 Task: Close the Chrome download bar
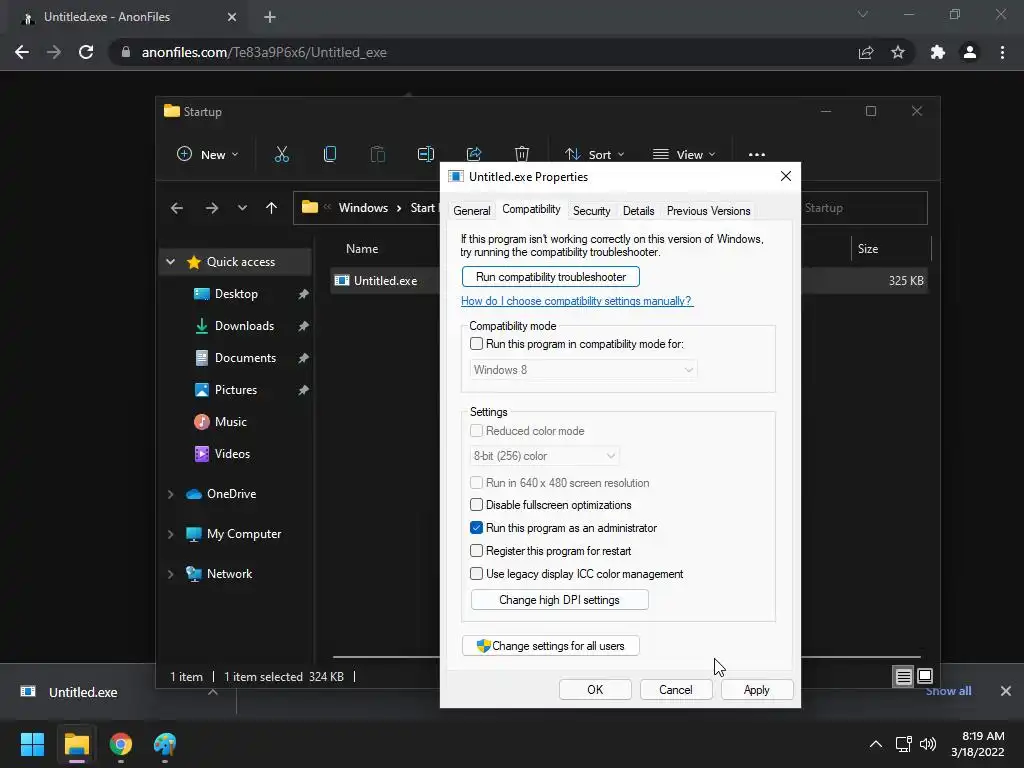click(x=1006, y=691)
